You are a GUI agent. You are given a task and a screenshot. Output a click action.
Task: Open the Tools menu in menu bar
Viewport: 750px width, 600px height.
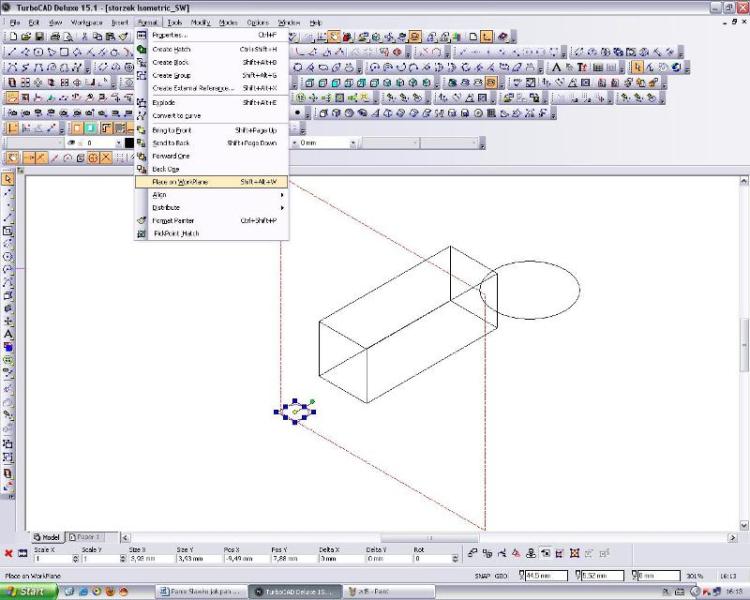(175, 21)
